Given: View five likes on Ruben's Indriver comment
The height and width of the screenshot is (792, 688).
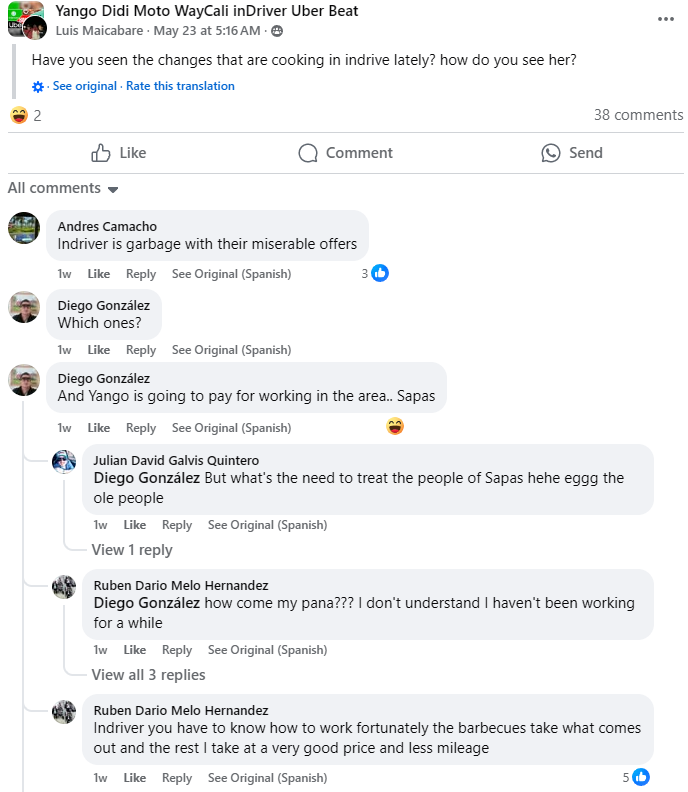Looking at the screenshot, I should coord(636,777).
